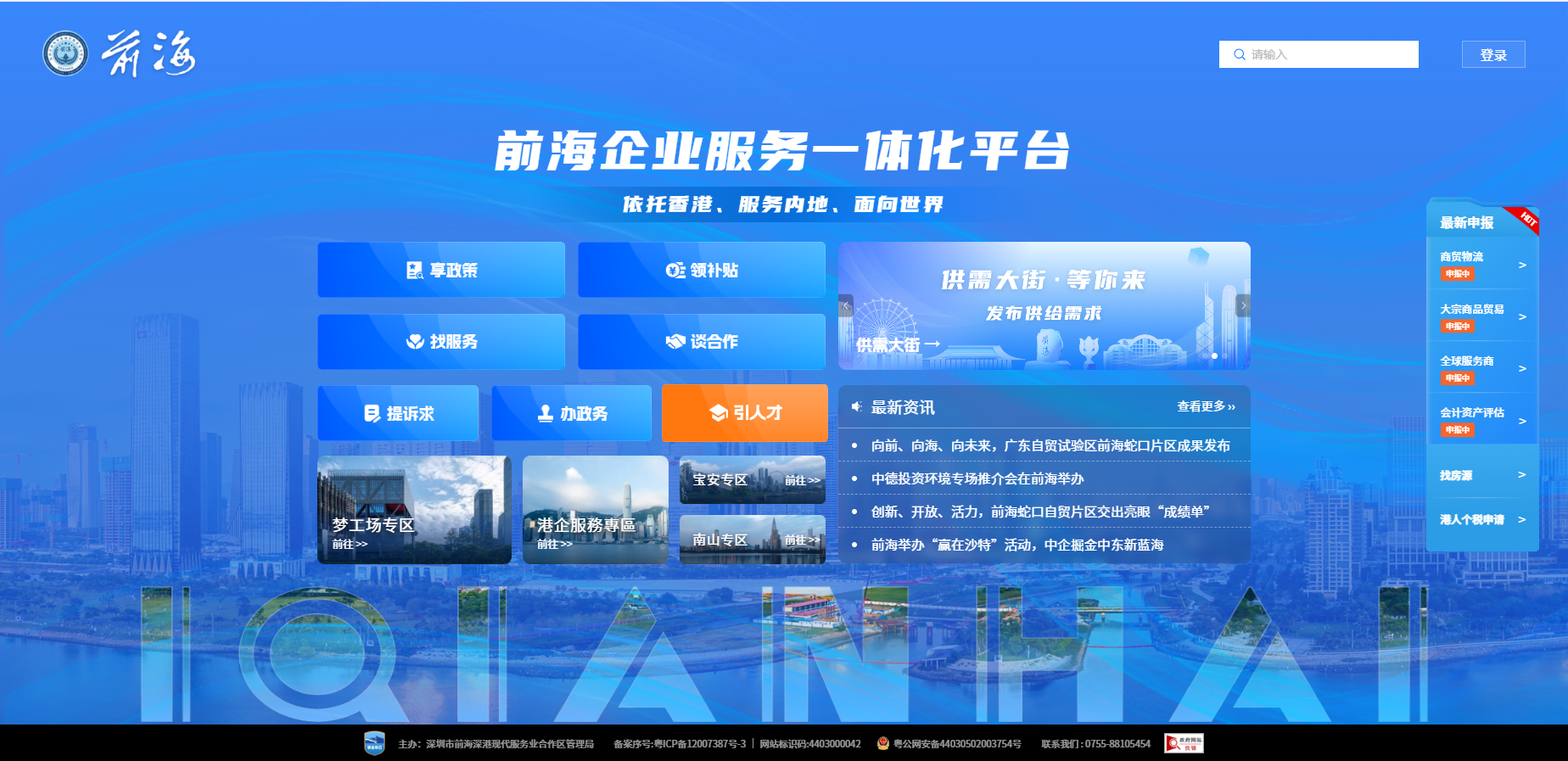Click the police badge icon in footer
This screenshot has width=1568, height=761.
pos(882,743)
